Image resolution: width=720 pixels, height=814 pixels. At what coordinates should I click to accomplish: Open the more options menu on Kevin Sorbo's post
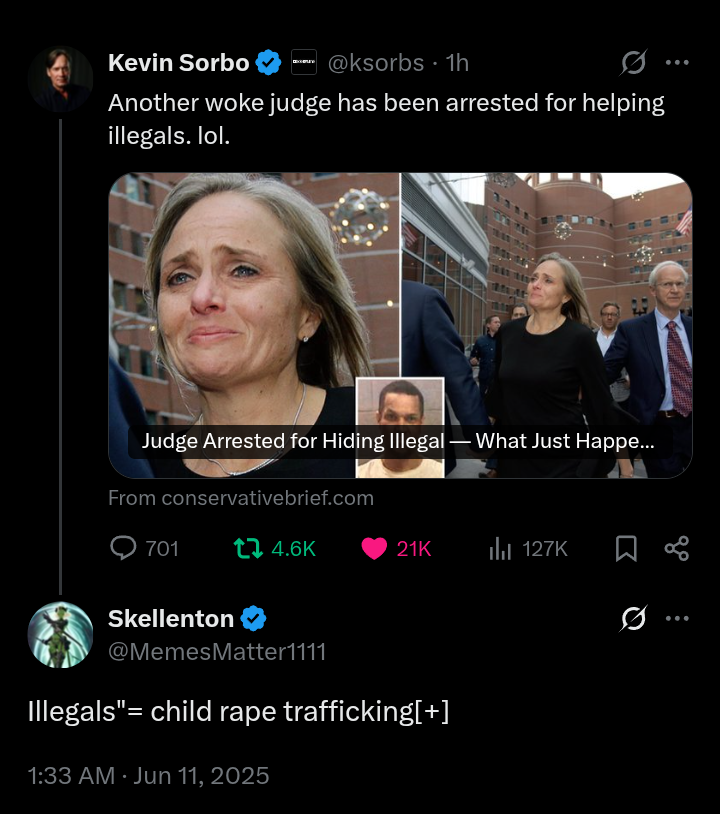pyautogui.click(x=677, y=63)
